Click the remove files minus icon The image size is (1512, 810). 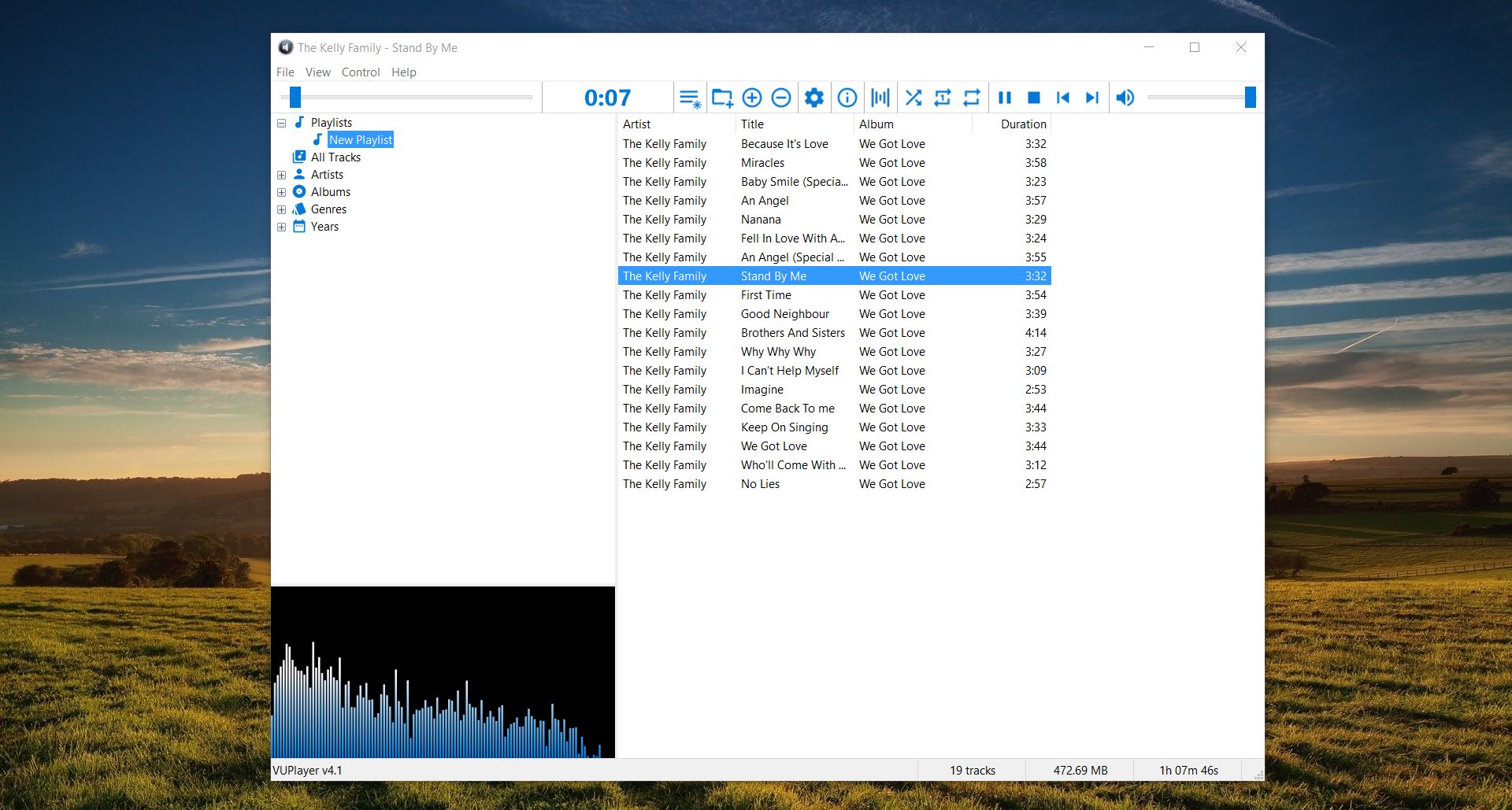point(781,97)
